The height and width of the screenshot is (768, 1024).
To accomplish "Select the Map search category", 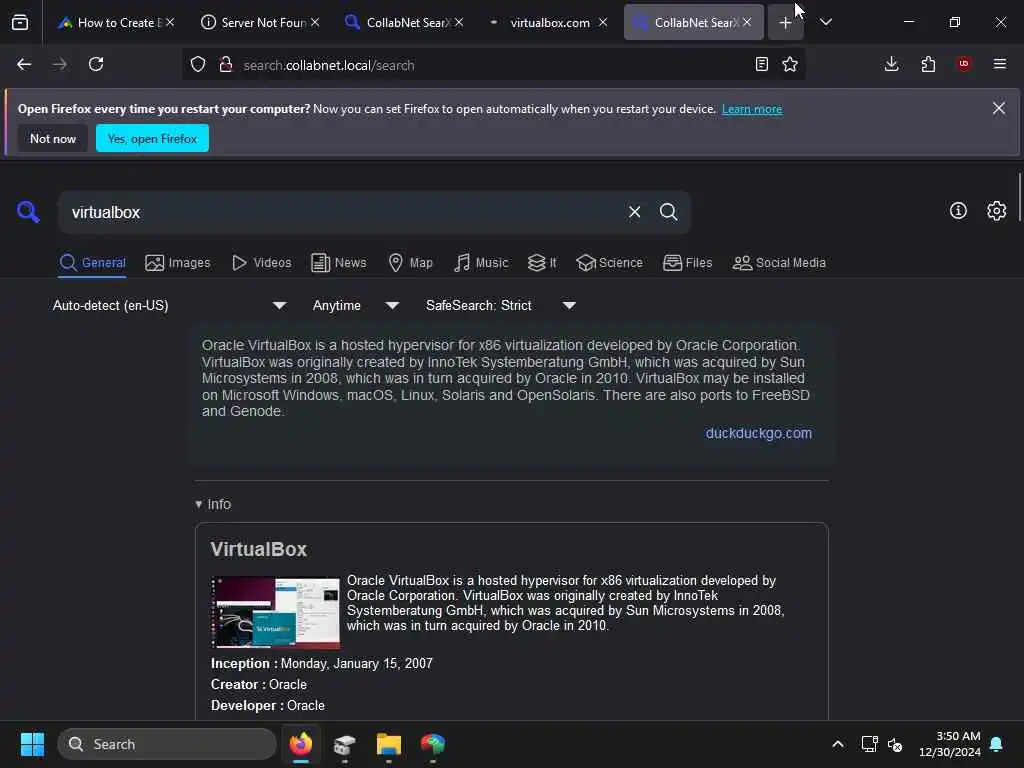I will coord(411,263).
